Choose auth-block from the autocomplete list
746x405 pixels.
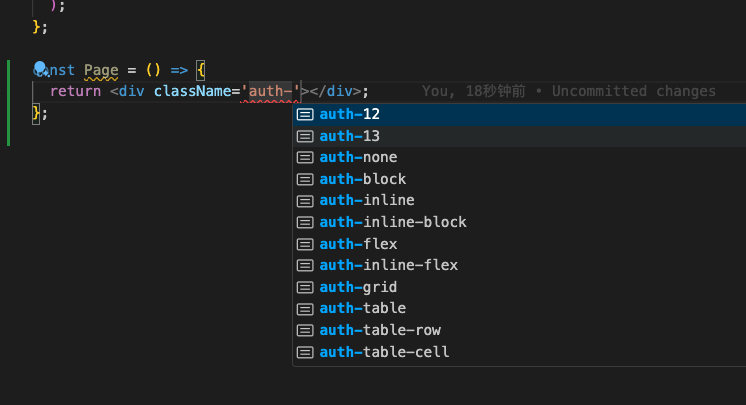click(x=363, y=179)
